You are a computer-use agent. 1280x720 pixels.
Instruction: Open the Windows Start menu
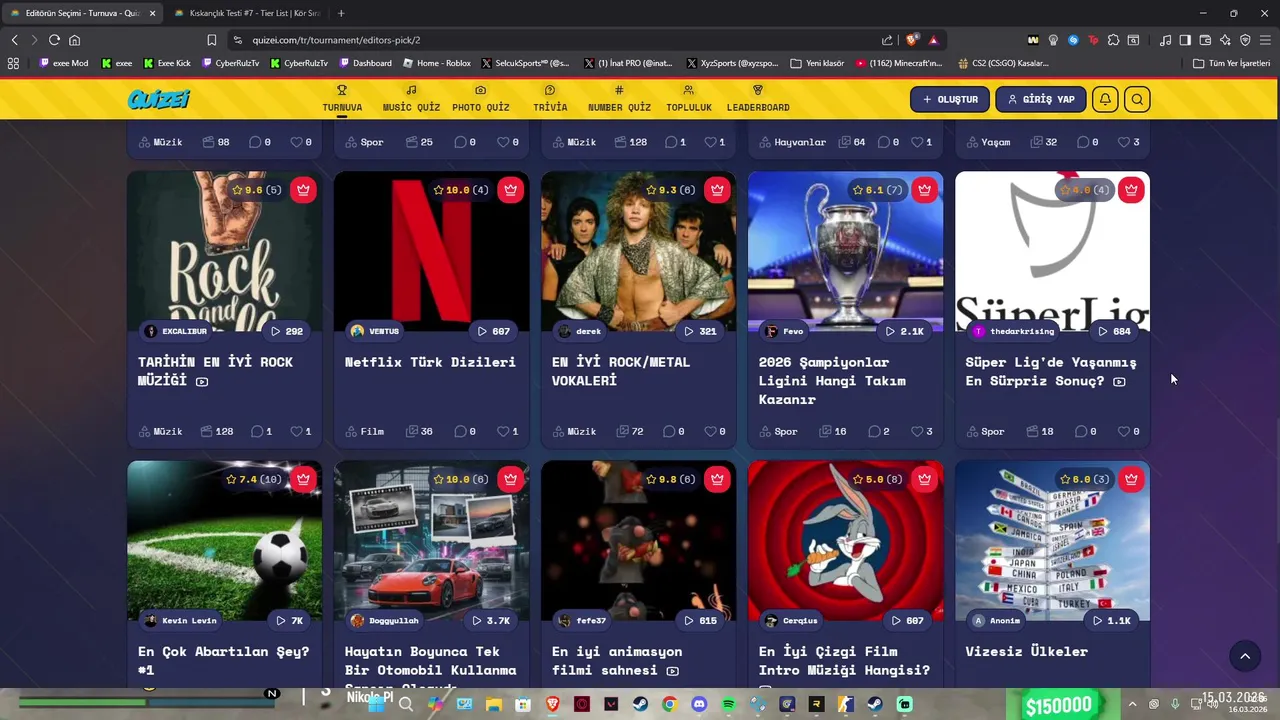coord(376,704)
